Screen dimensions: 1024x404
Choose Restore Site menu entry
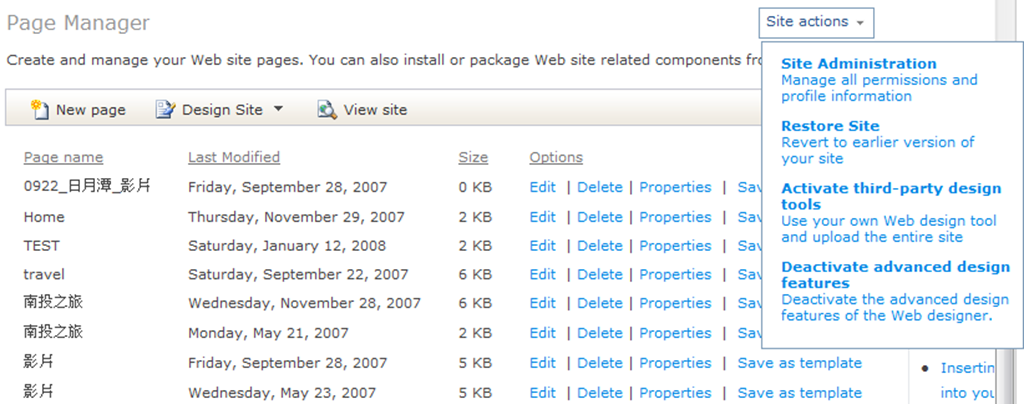pyautogui.click(x=830, y=126)
